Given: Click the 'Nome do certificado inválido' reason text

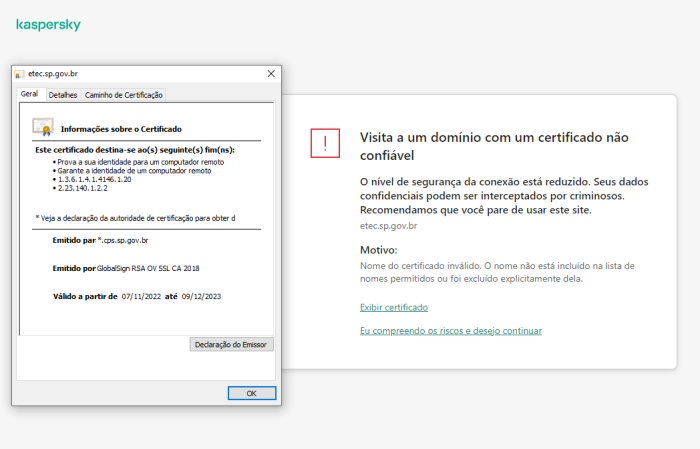Looking at the screenshot, I should (497, 272).
